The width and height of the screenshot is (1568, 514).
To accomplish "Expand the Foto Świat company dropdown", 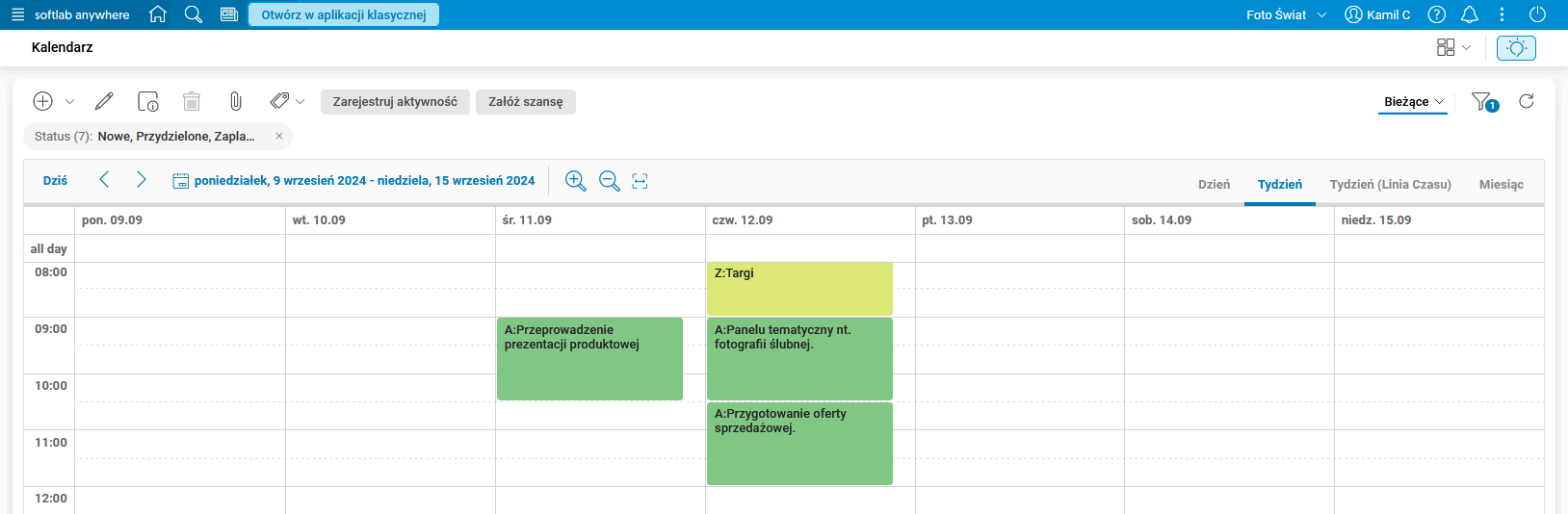I will click(x=1286, y=14).
